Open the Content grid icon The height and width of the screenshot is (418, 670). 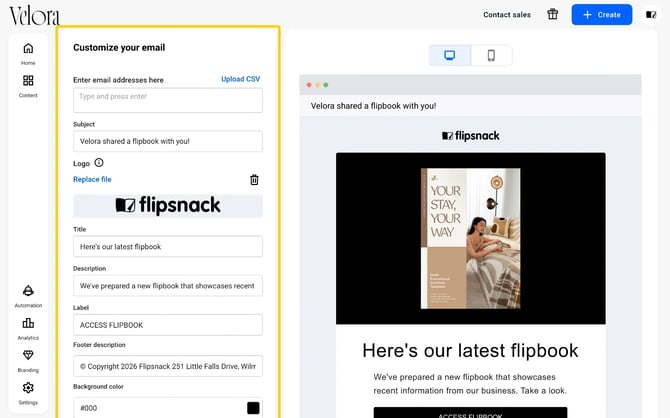(28, 80)
